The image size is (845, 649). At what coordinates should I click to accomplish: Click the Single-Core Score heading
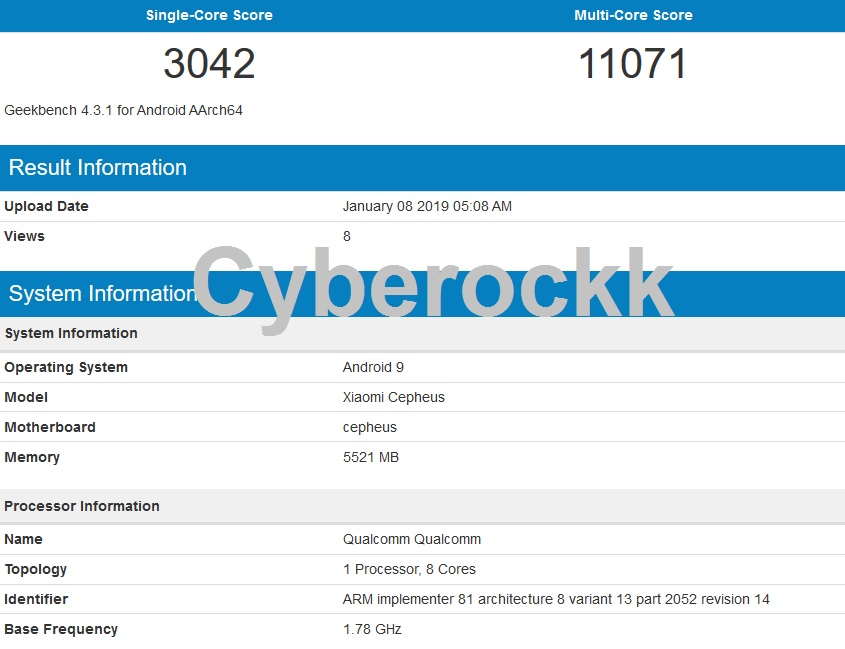pos(209,15)
